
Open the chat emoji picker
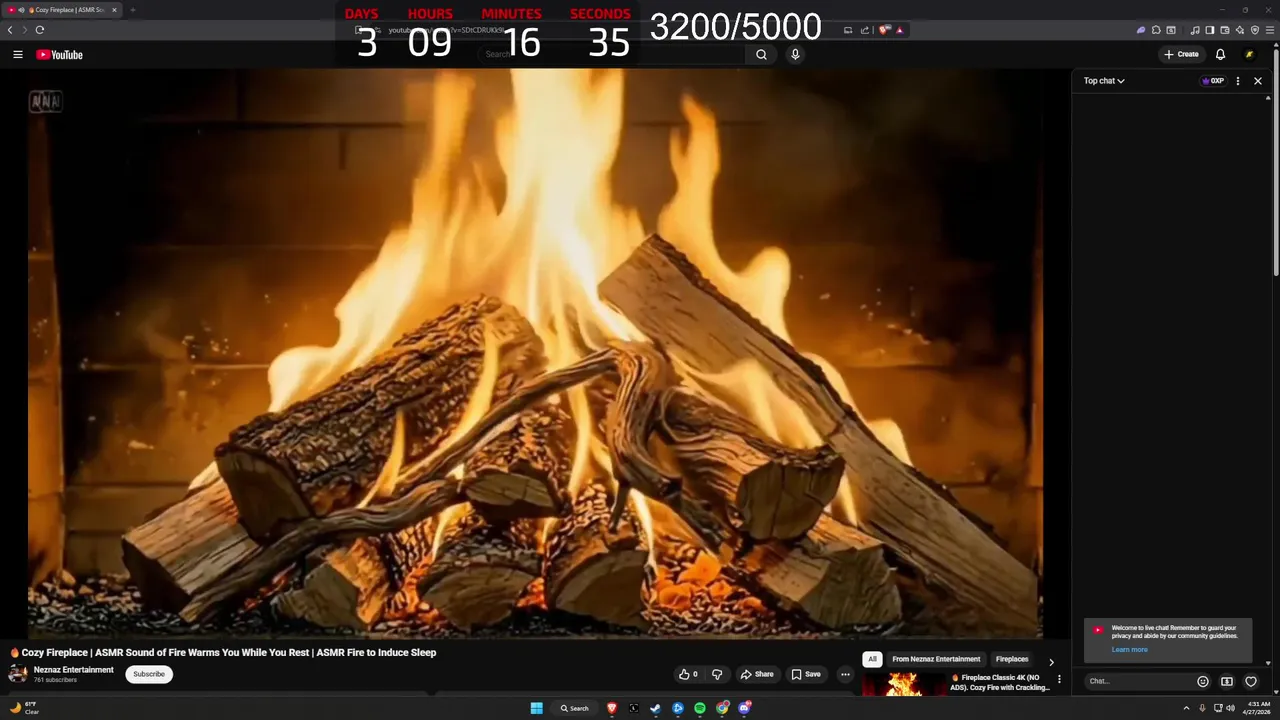1203,681
